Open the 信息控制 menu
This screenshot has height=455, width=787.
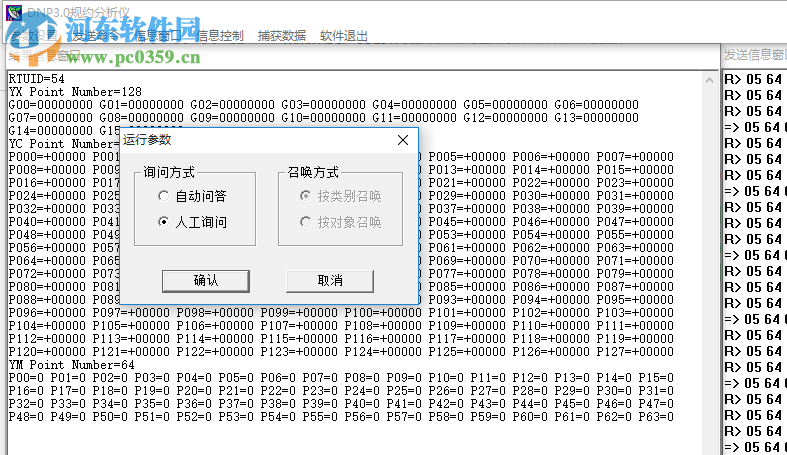(220, 36)
